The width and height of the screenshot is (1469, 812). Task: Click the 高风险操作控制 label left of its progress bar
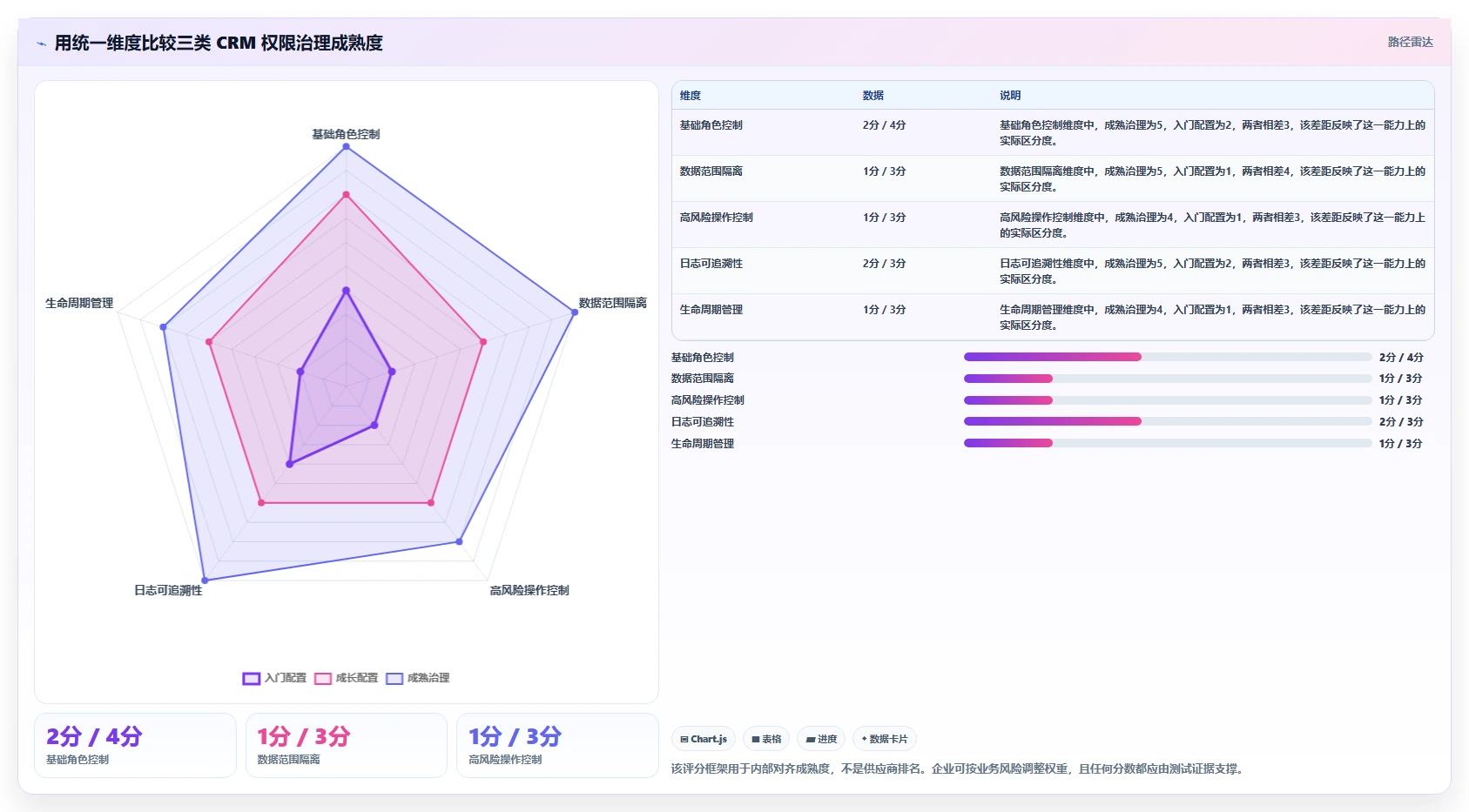708,400
